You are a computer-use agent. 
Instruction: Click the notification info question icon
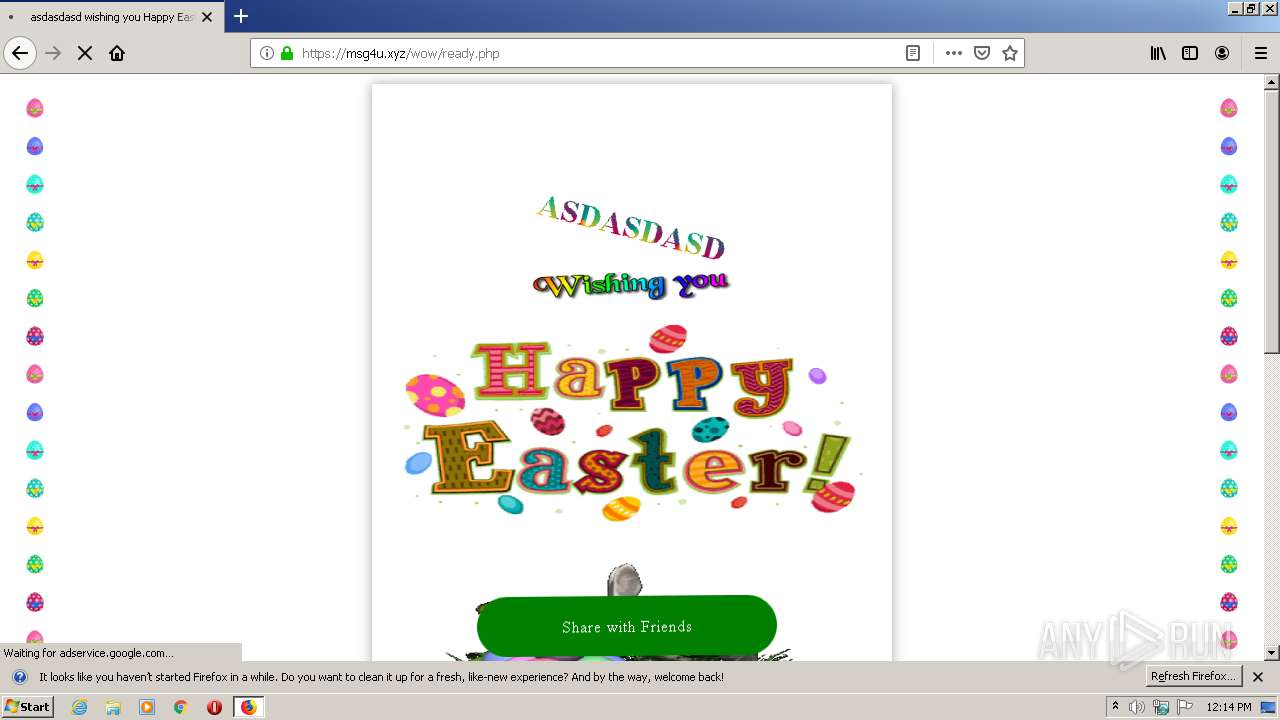pos(19,677)
